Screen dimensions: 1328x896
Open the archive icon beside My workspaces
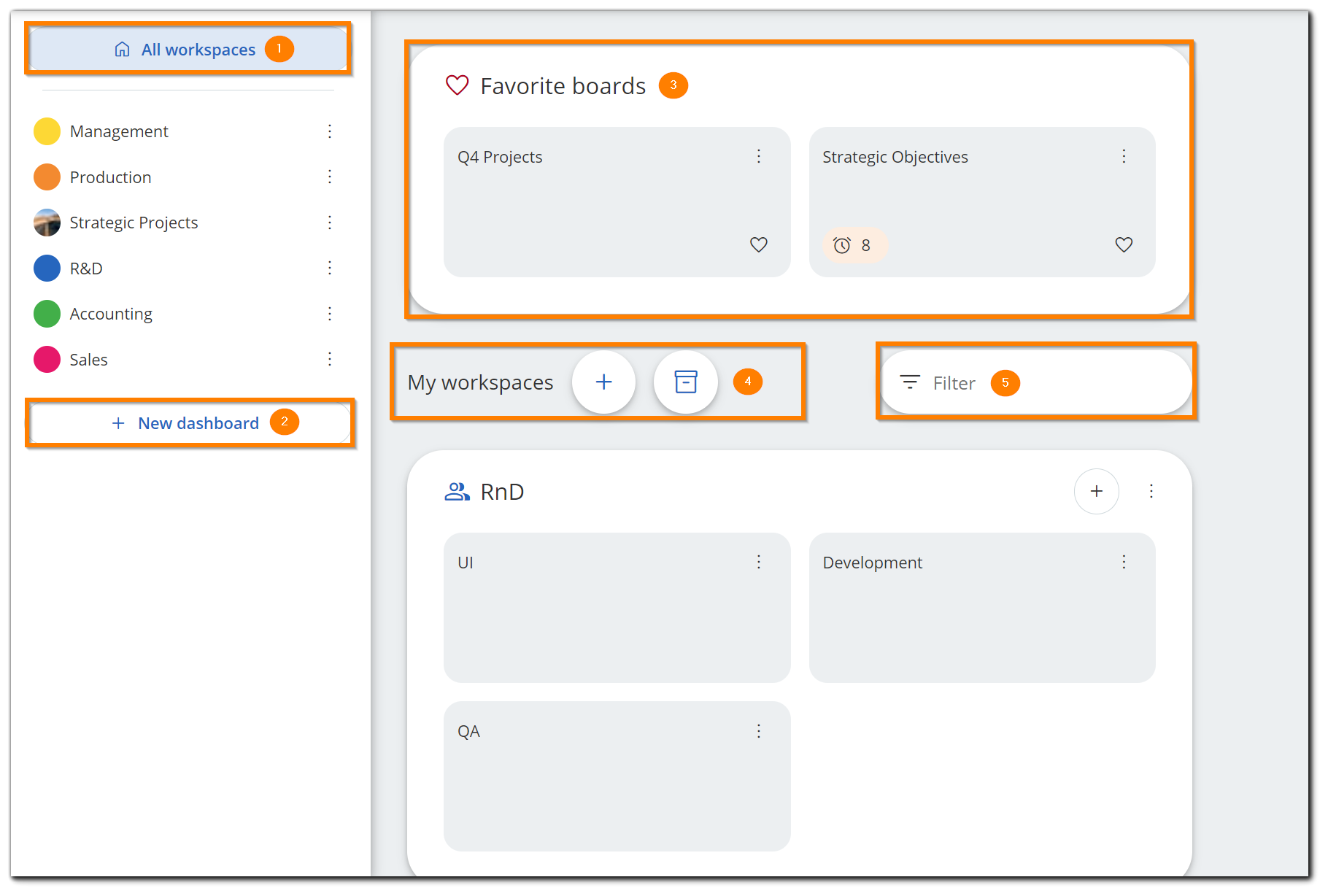pos(684,382)
